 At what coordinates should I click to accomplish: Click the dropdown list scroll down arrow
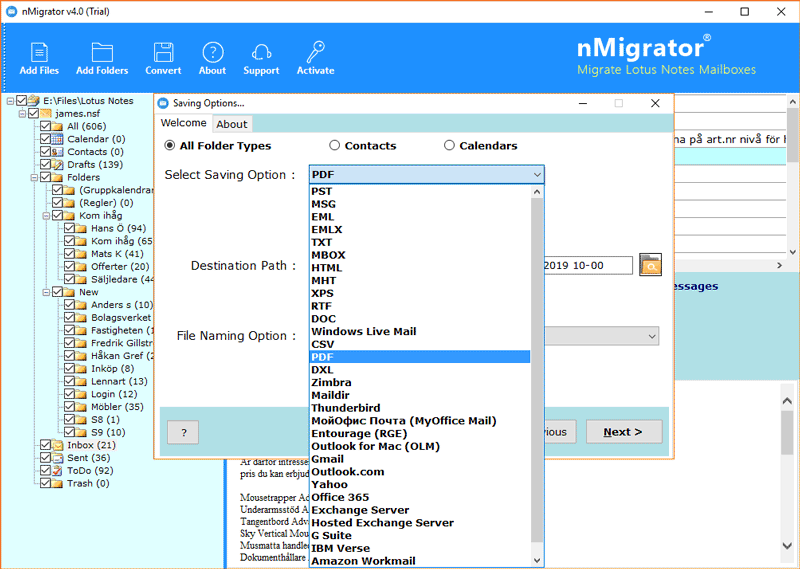[x=537, y=560]
